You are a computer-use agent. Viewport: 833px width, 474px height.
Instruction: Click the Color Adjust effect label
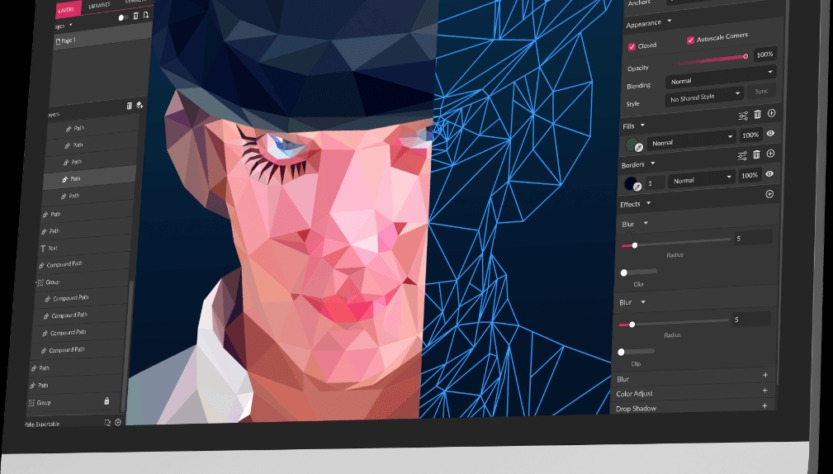coord(634,394)
